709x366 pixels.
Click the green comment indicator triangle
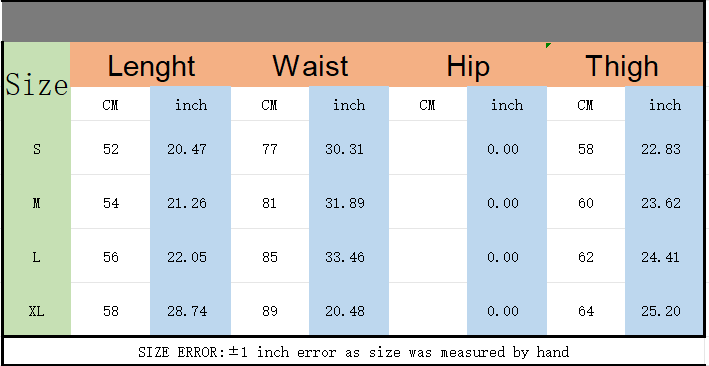click(548, 45)
